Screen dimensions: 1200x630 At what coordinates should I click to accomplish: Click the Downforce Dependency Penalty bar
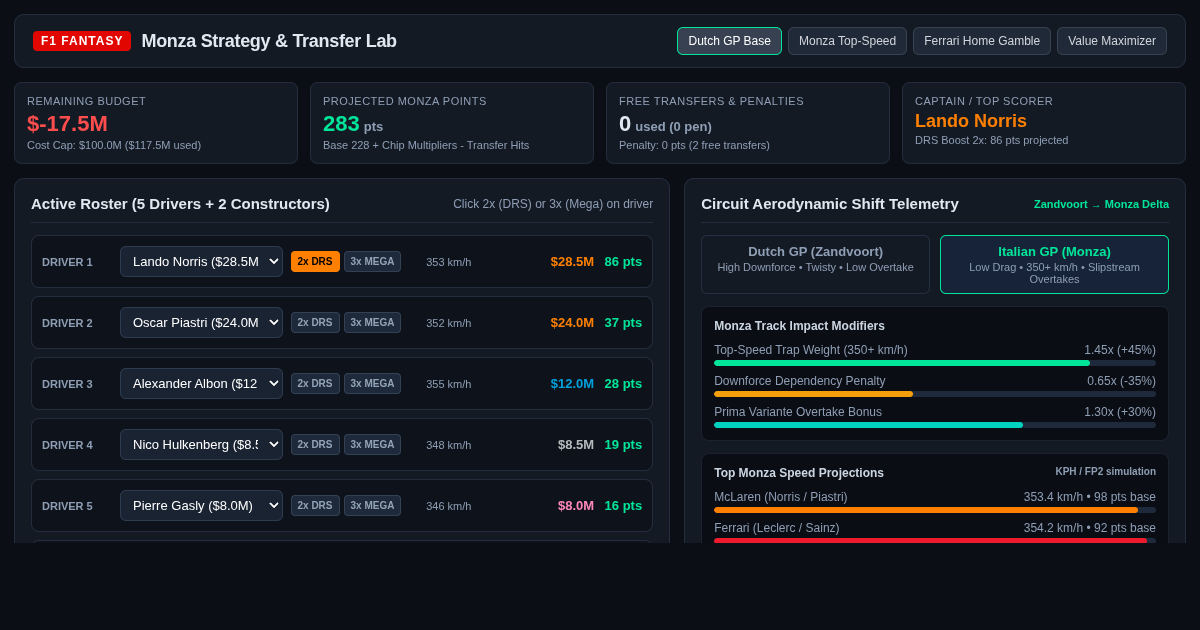pos(935,394)
